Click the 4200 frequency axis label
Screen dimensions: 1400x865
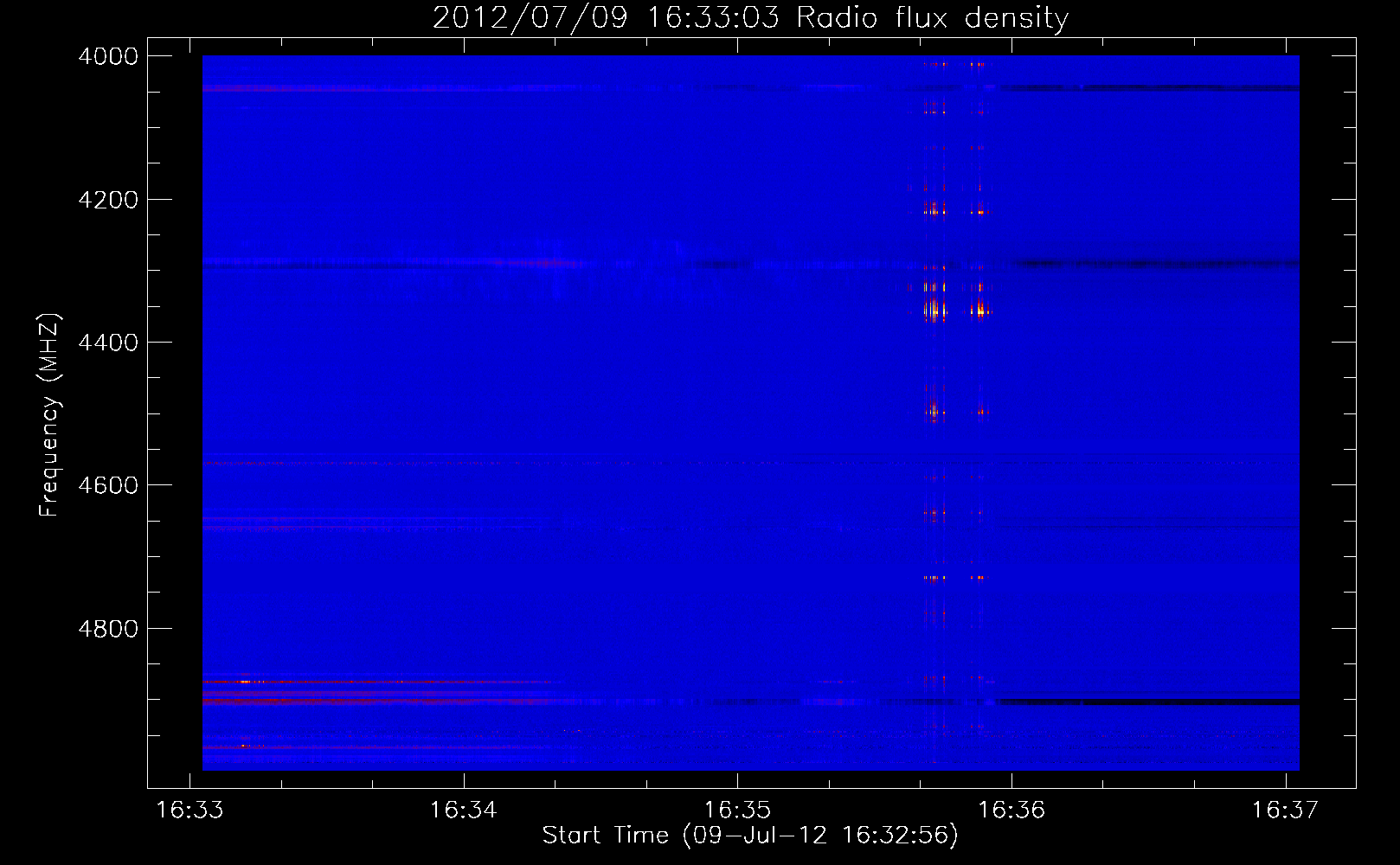(x=108, y=200)
